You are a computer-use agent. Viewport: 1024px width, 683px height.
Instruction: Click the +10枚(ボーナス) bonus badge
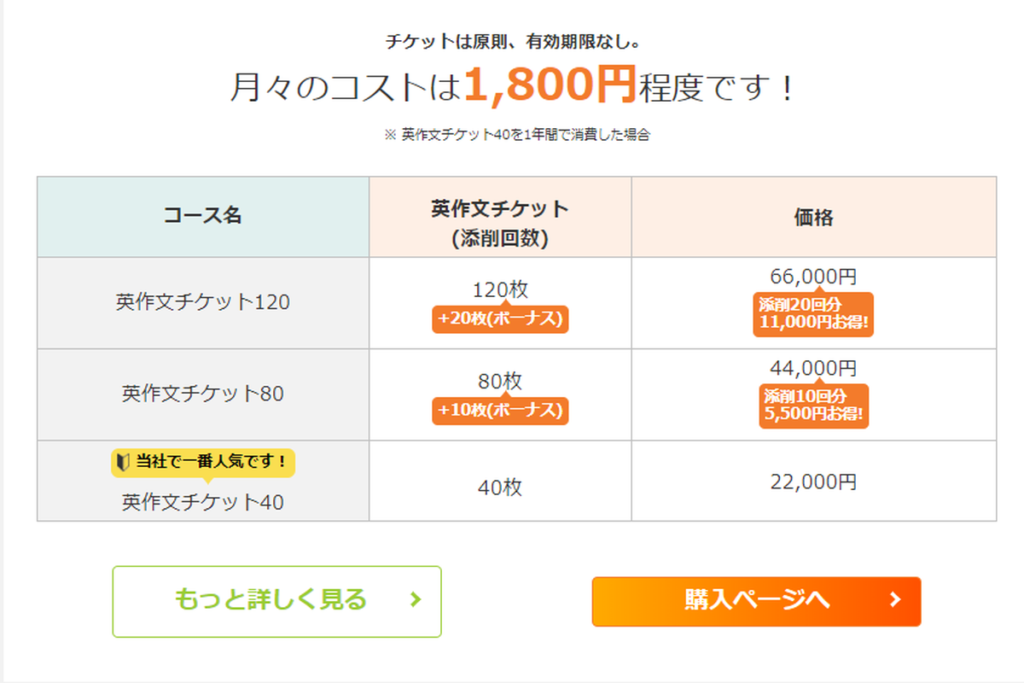[x=500, y=411]
